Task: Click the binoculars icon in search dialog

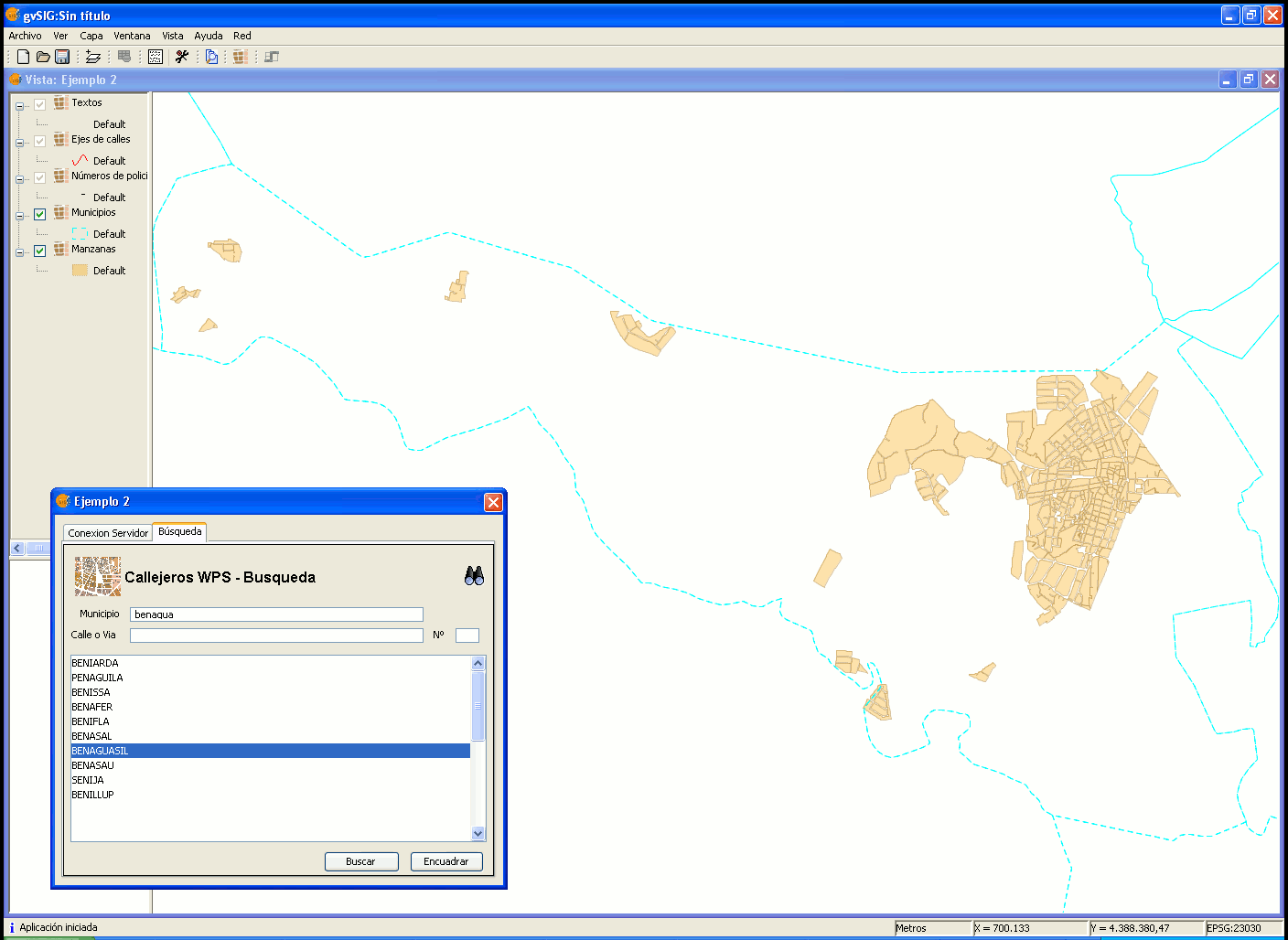Action: pos(474,576)
